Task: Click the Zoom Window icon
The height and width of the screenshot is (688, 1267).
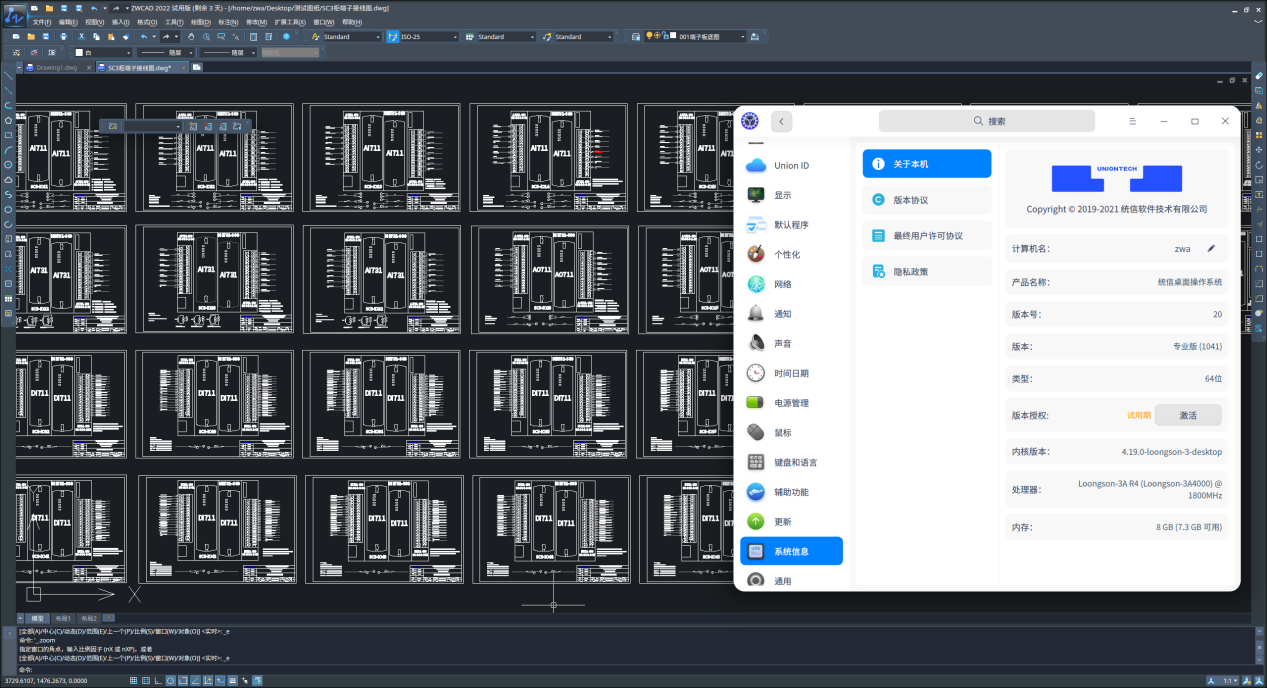Action: tap(221, 37)
